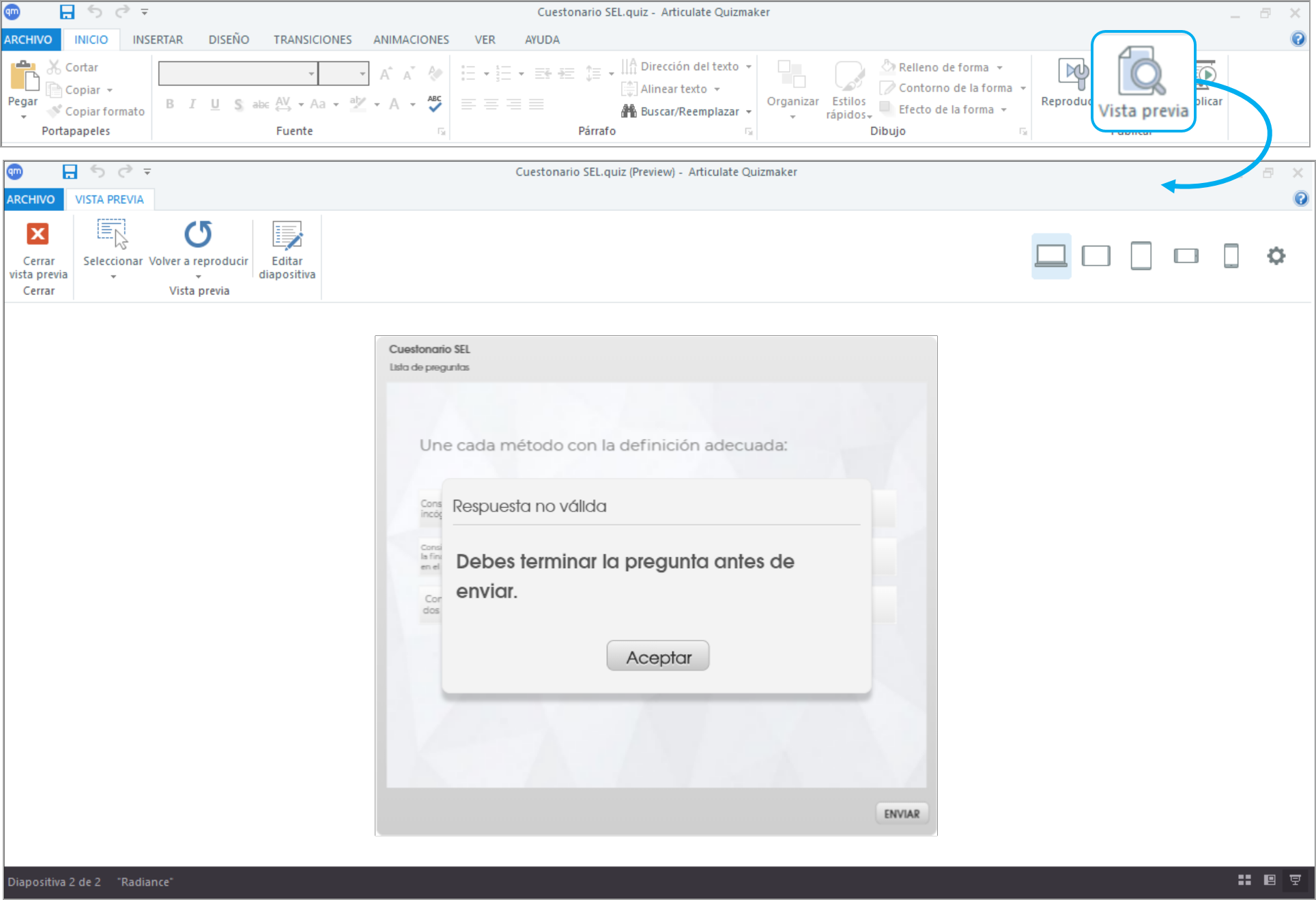Open the text highlight color tool
Viewport: 1316px width, 900px height.
pos(357,104)
